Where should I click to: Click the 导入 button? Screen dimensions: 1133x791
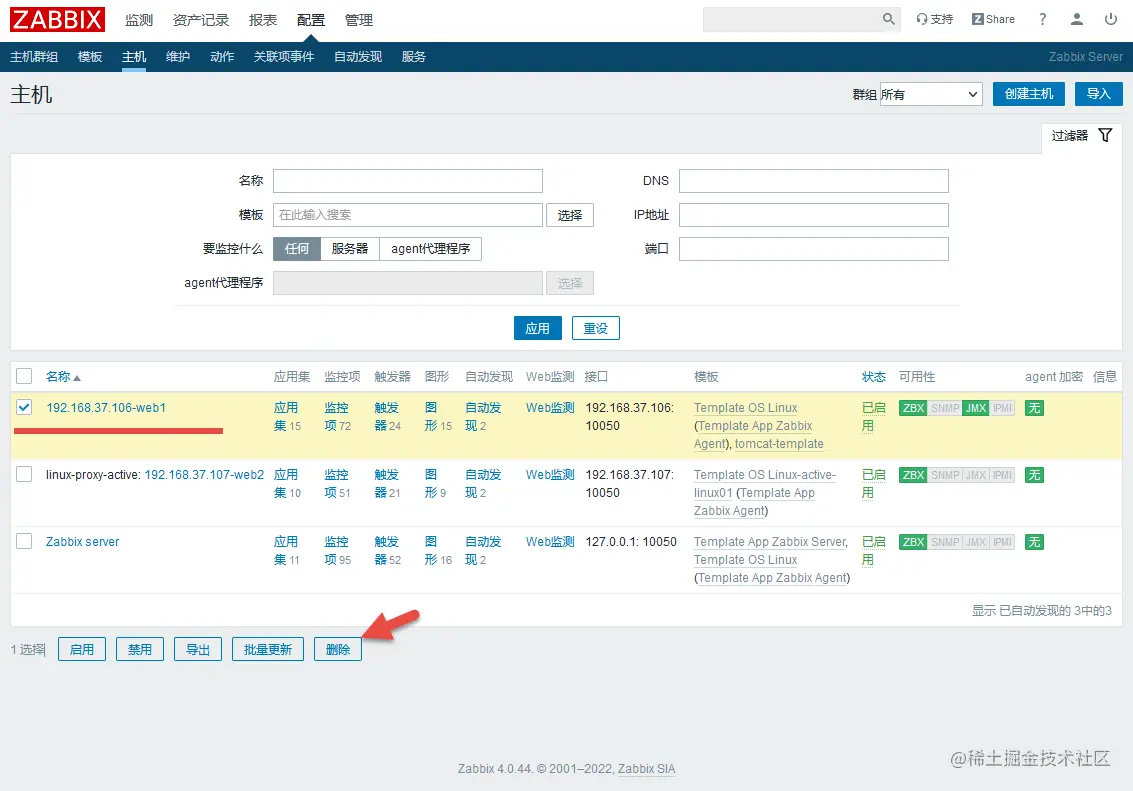pos(1098,94)
